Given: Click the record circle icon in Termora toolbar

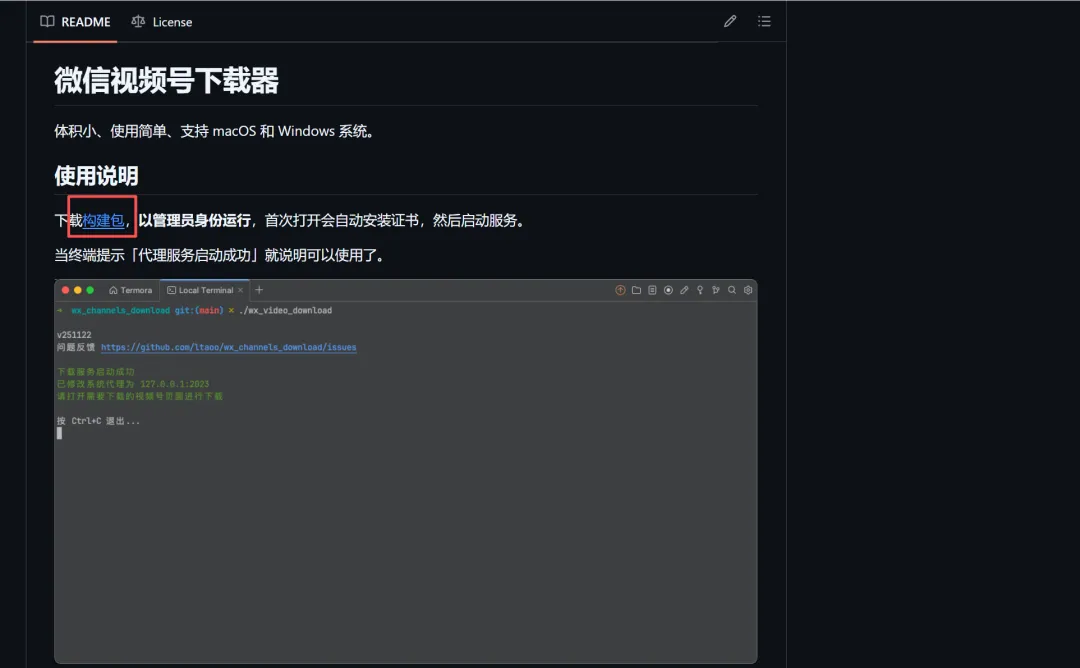Looking at the screenshot, I should (x=668, y=290).
